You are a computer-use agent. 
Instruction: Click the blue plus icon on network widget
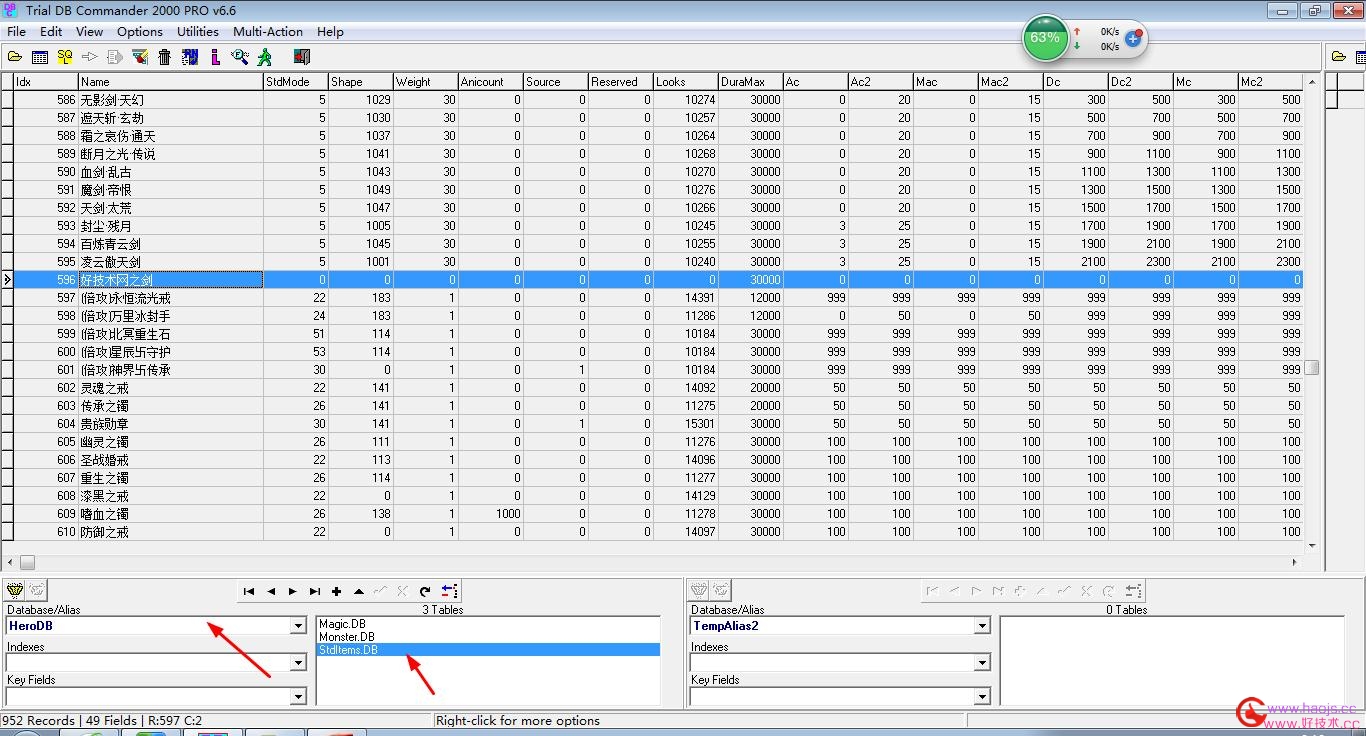pyautogui.click(x=1133, y=39)
